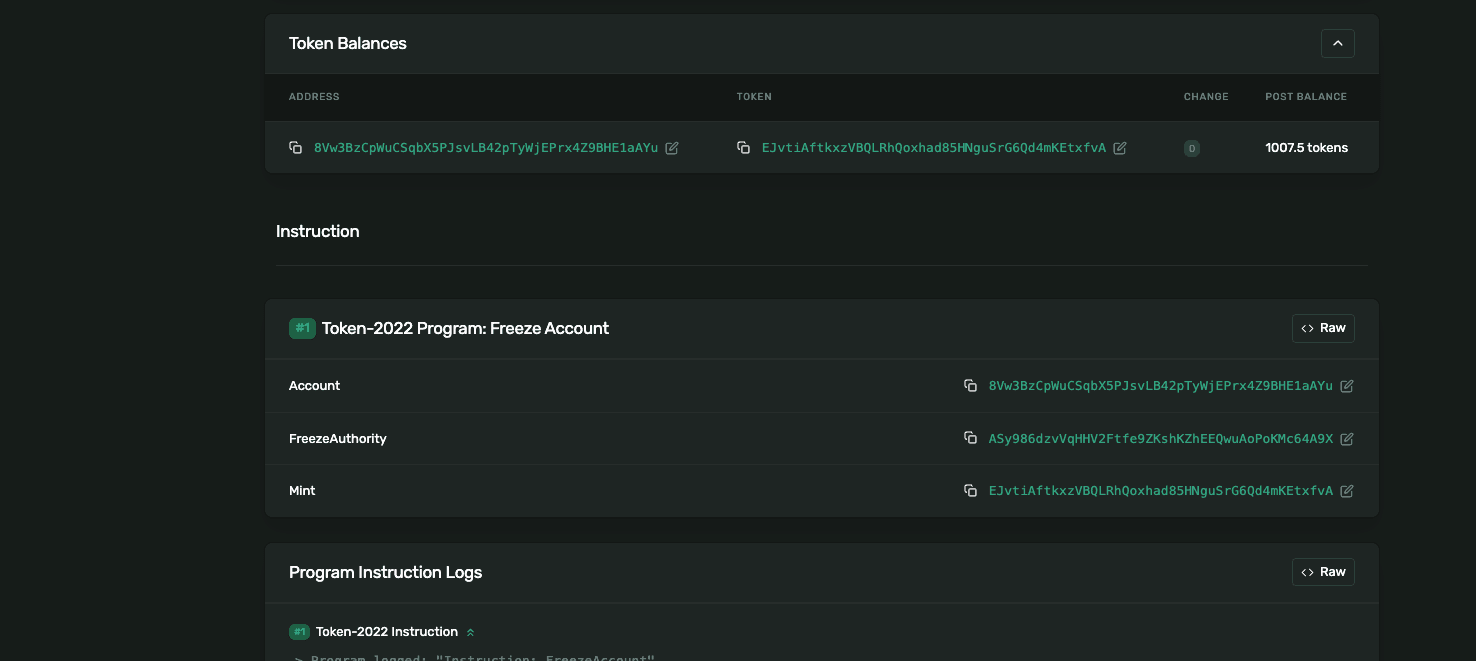Click the #1 badge in Freeze Account header
Image resolution: width=1476 pixels, height=661 pixels.
(302, 328)
